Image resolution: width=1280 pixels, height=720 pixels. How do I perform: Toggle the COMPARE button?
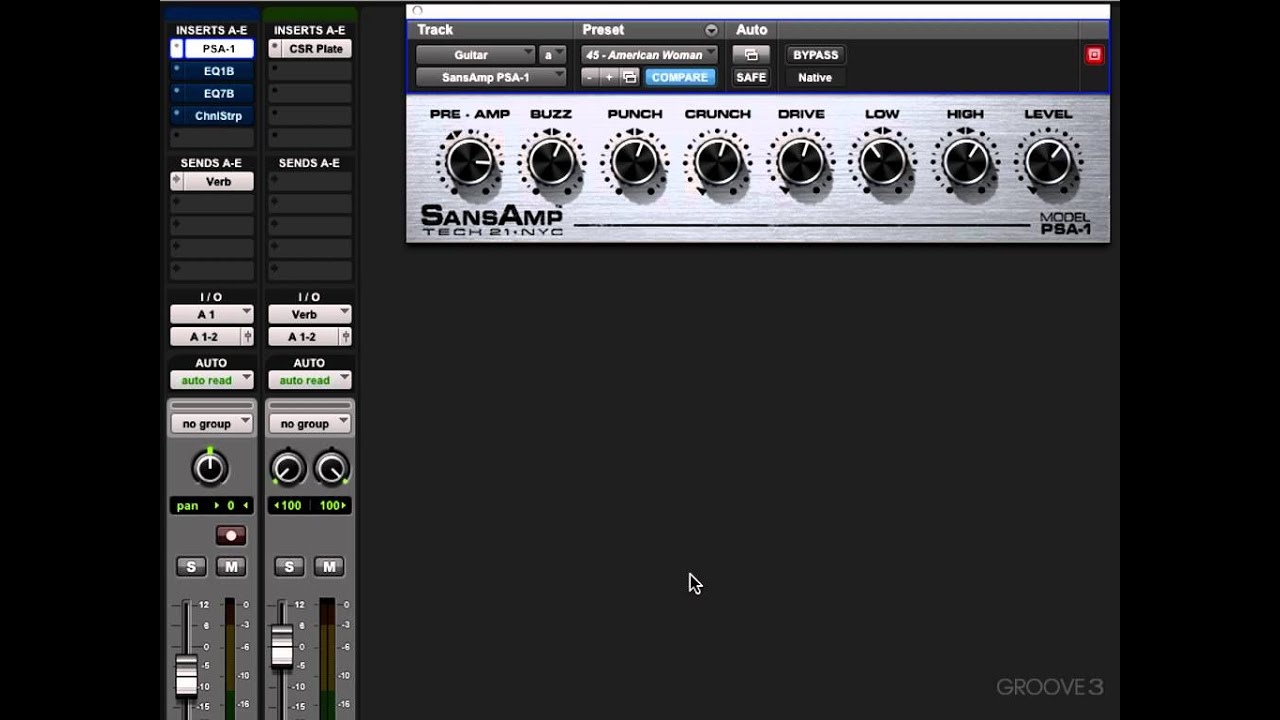pyautogui.click(x=680, y=77)
